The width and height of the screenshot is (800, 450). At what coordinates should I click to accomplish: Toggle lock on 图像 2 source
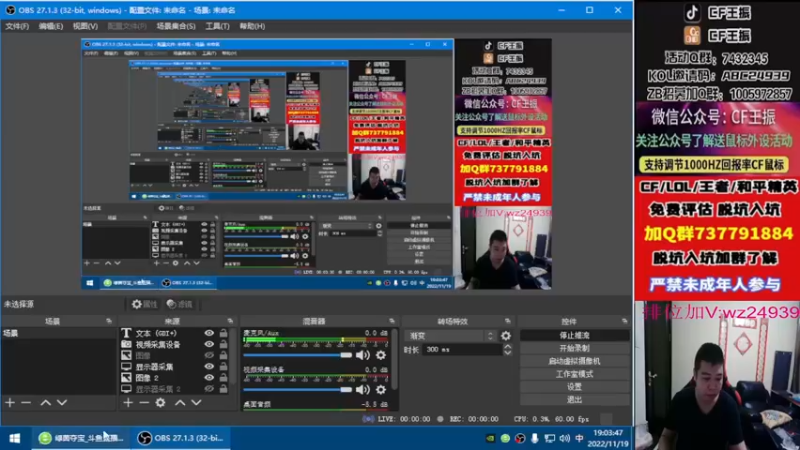223,378
